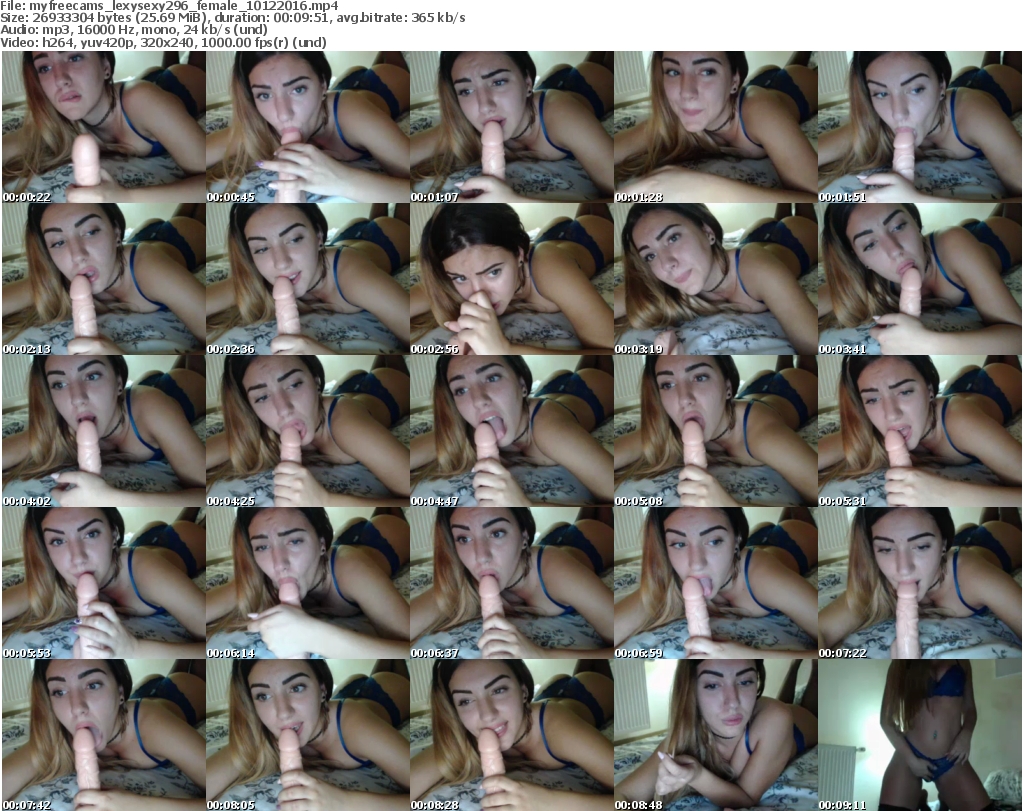Select the frame labeled 00:08:48
The height and width of the screenshot is (811, 1024).
tap(715, 735)
